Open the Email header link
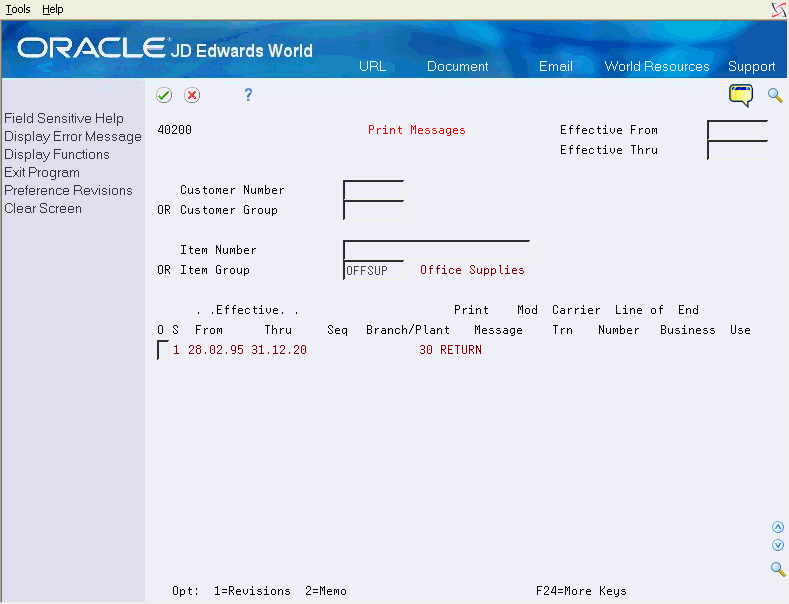This screenshot has width=789, height=604. coord(556,66)
